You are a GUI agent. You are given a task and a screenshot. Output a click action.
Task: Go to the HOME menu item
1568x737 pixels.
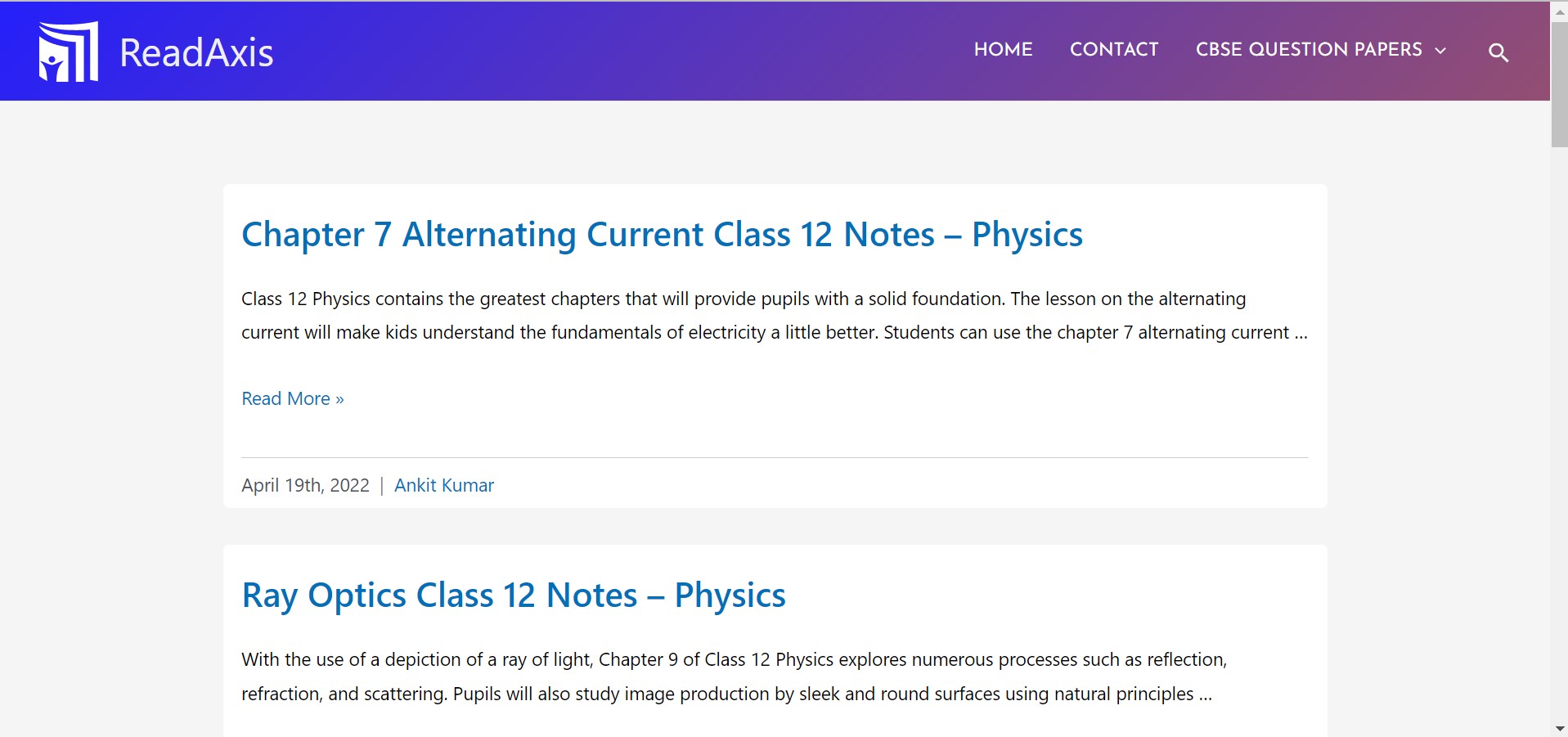tap(1003, 49)
